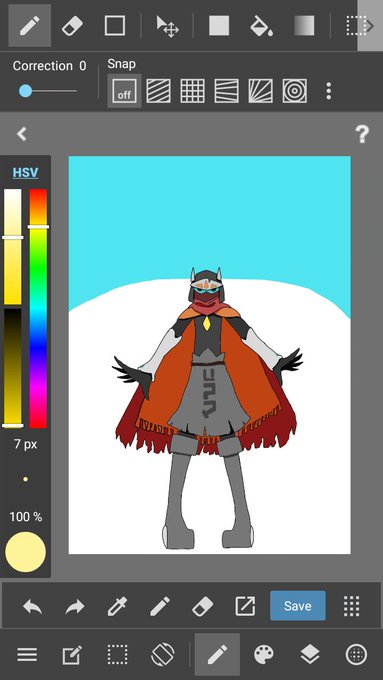Undo the last action
383x680 pixels.
click(x=33, y=606)
